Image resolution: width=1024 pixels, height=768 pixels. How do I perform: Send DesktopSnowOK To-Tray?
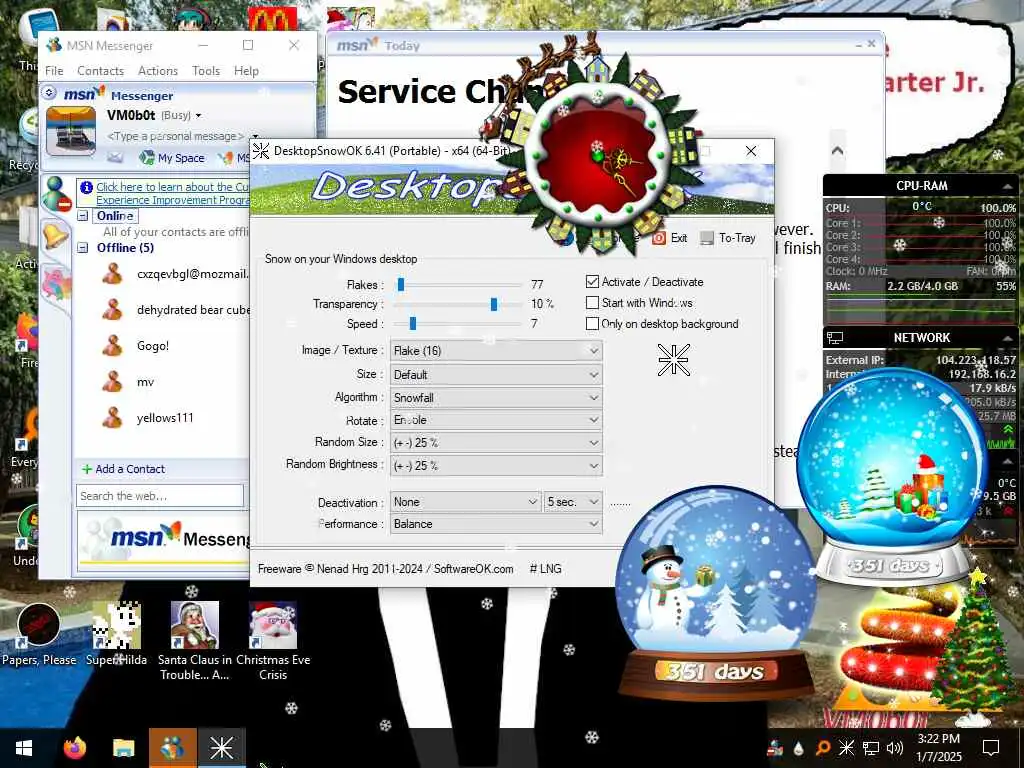pos(728,238)
